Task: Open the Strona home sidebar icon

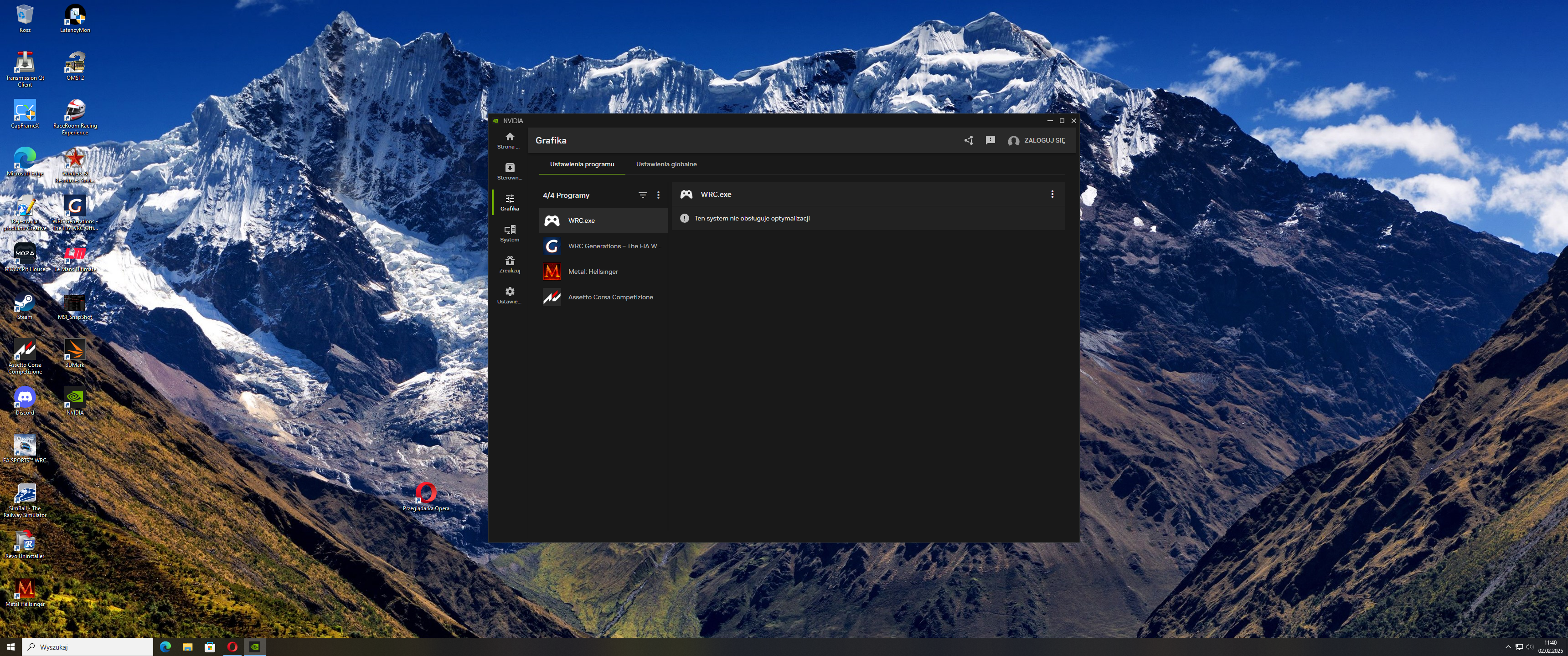Action: 510,141
